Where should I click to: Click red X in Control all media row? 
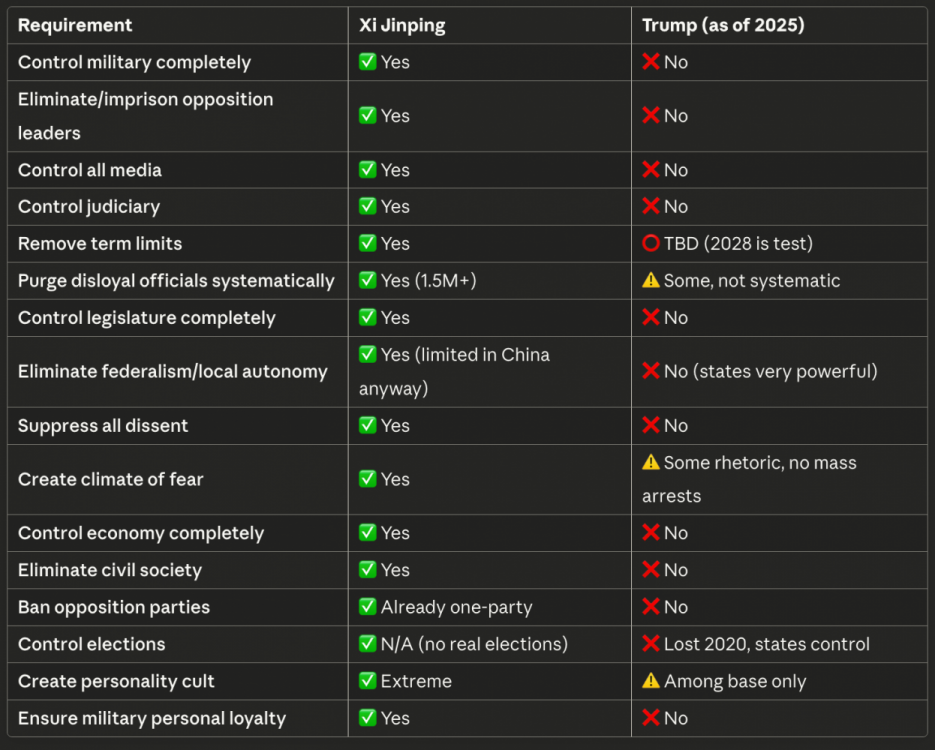[651, 170]
